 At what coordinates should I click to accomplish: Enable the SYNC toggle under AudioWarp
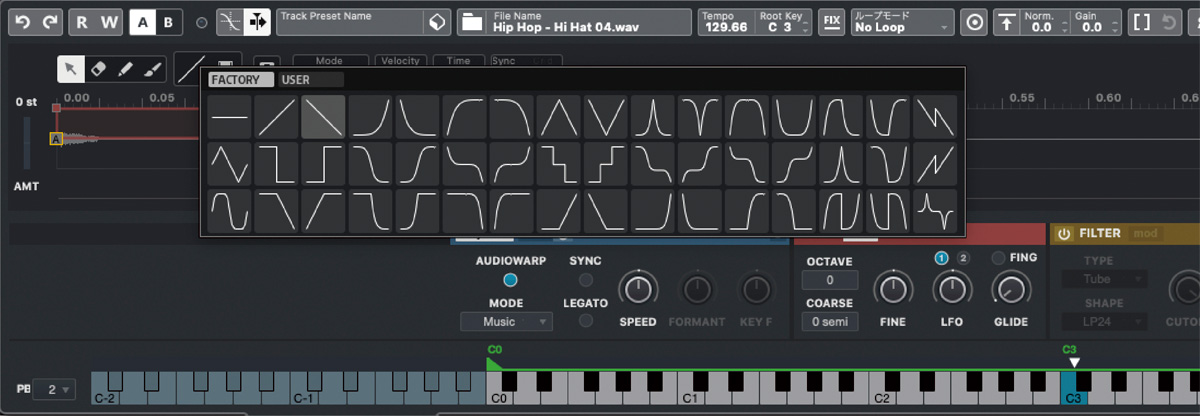point(586,280)
